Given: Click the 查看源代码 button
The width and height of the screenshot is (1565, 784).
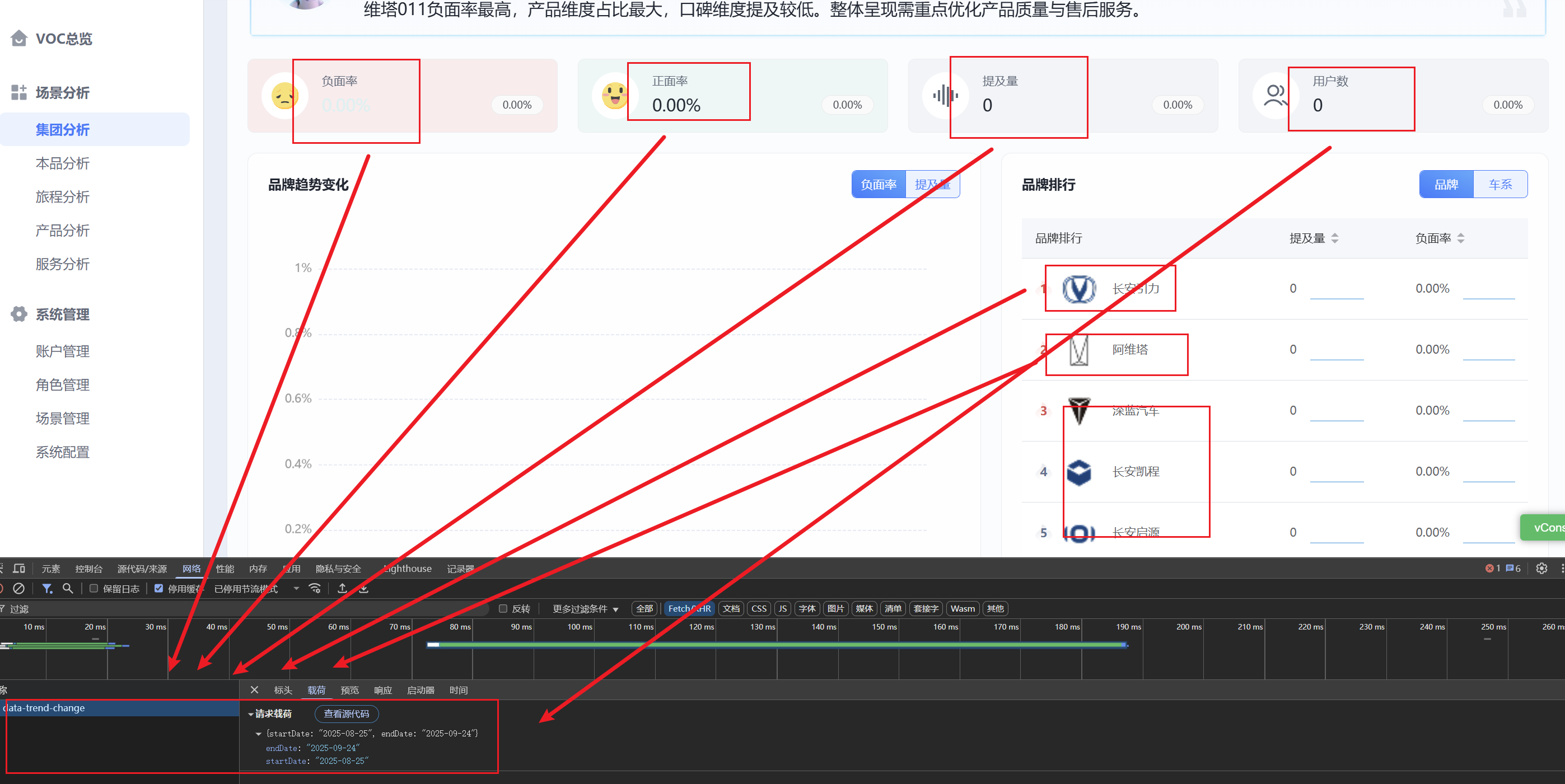Looking at the screenshot, I should (x=346, y=714).
